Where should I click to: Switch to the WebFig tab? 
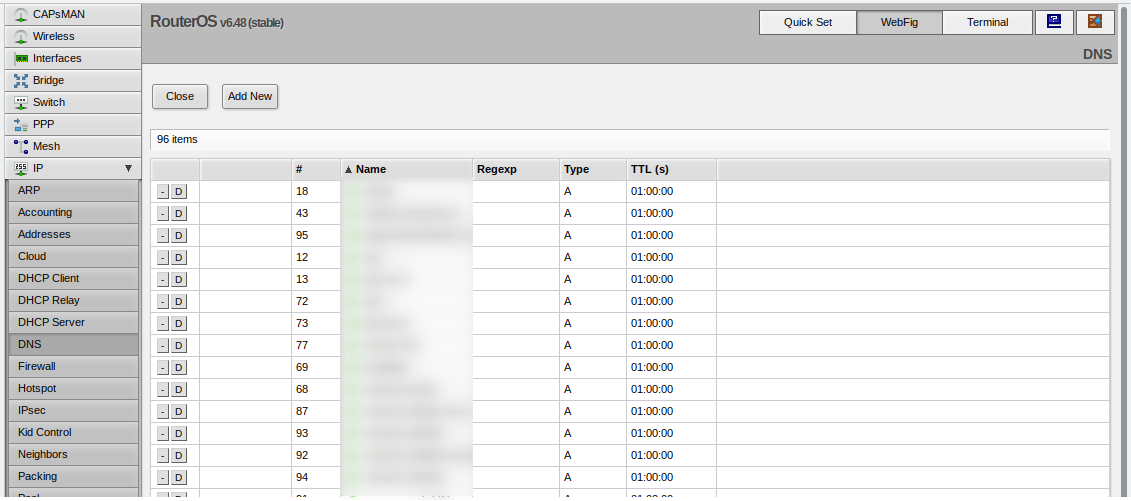899,22
